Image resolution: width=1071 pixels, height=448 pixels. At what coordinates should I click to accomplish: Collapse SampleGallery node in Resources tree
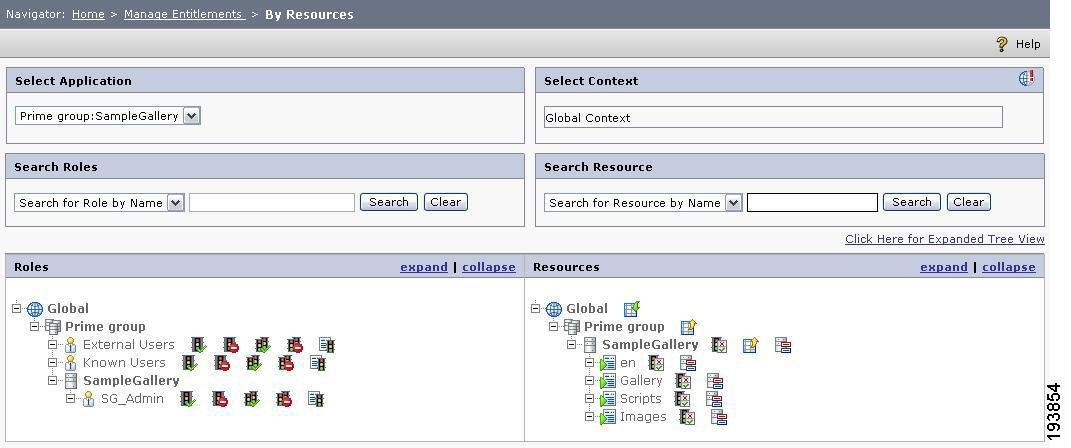pos(572,345)
